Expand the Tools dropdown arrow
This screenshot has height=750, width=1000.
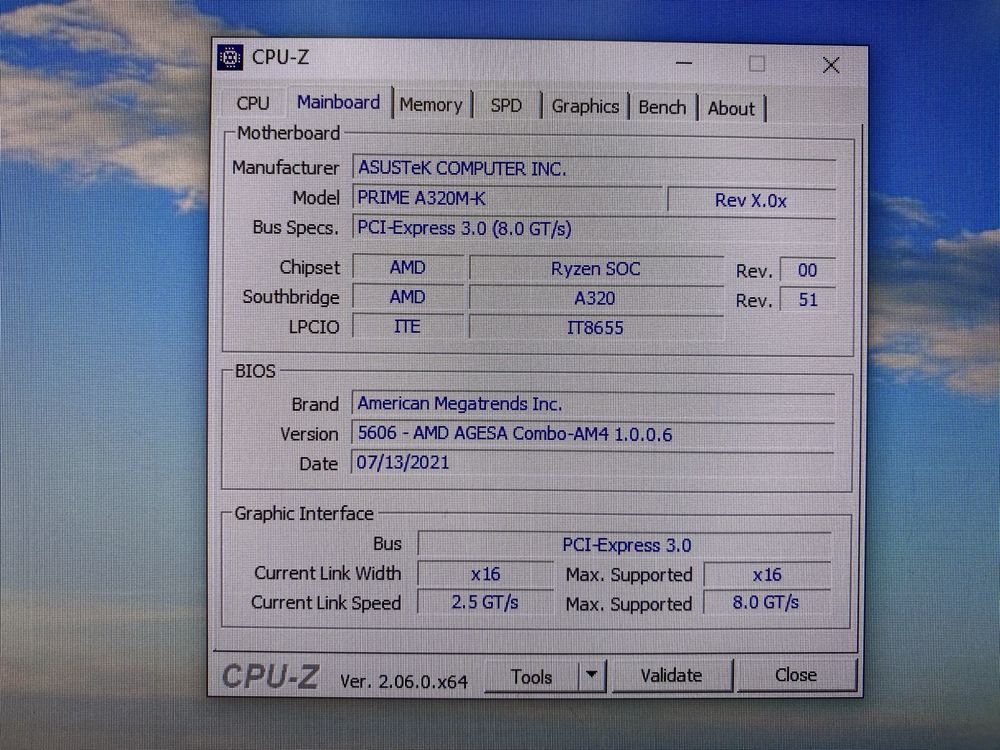pos(592,675)
